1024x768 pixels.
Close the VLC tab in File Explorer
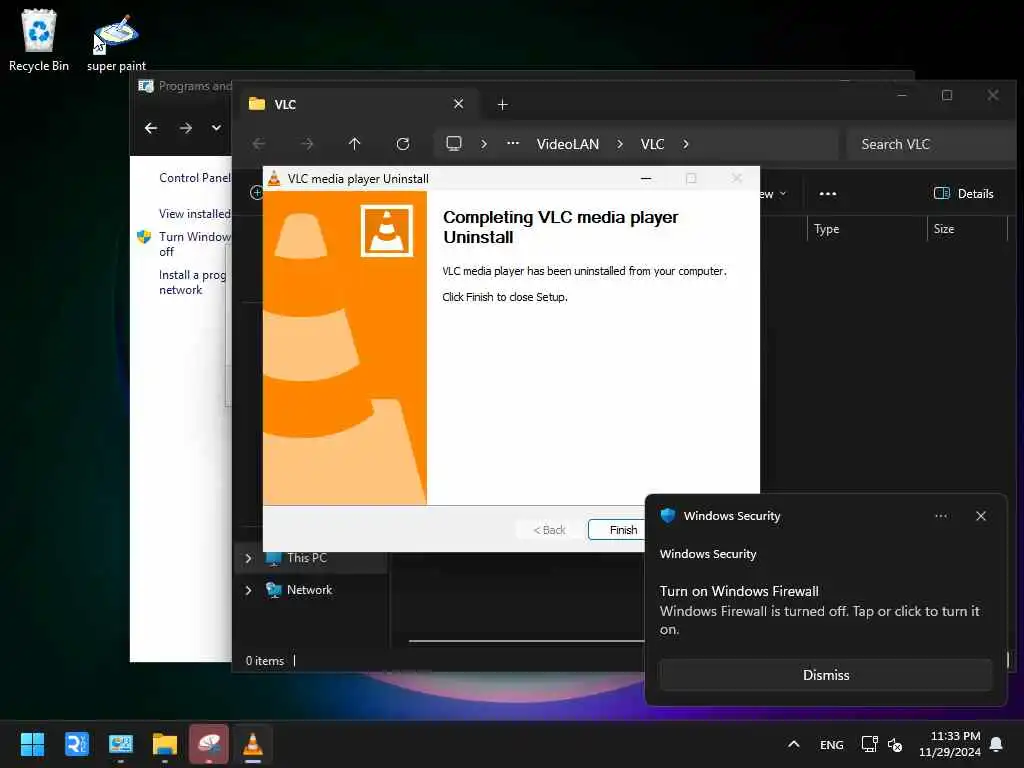coord(458,104)
